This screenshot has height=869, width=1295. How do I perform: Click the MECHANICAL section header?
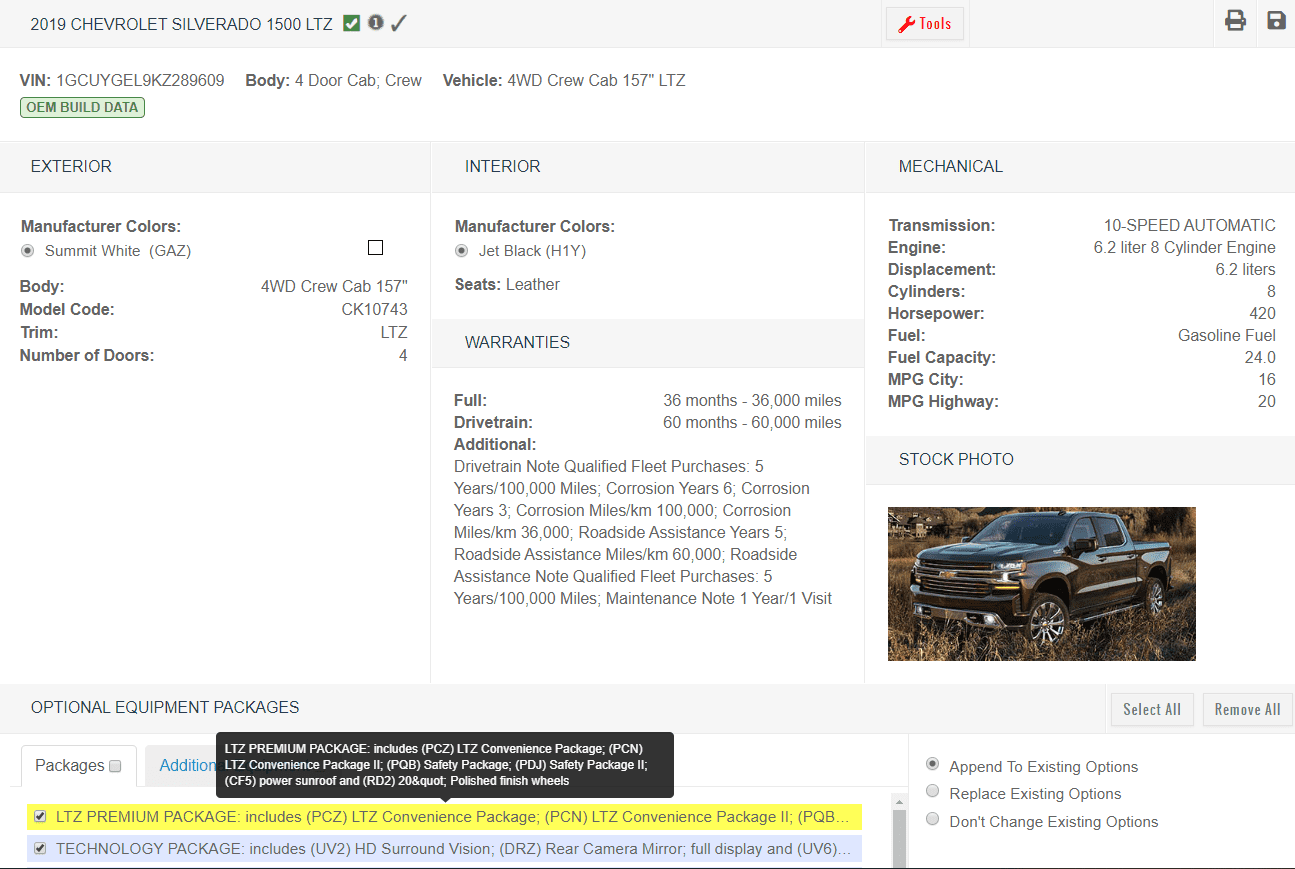[x=950, y=167]
